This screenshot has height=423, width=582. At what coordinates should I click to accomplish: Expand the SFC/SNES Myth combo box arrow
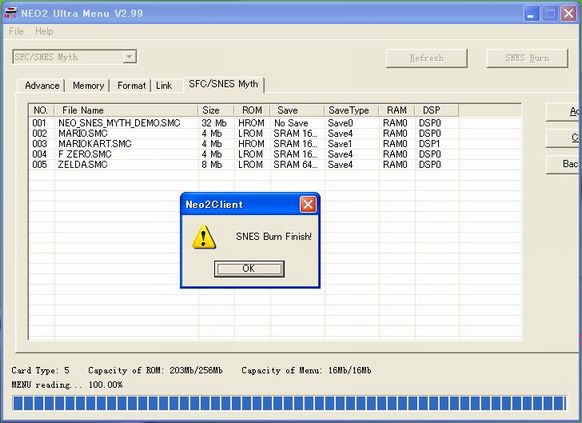tap(129, 57)
